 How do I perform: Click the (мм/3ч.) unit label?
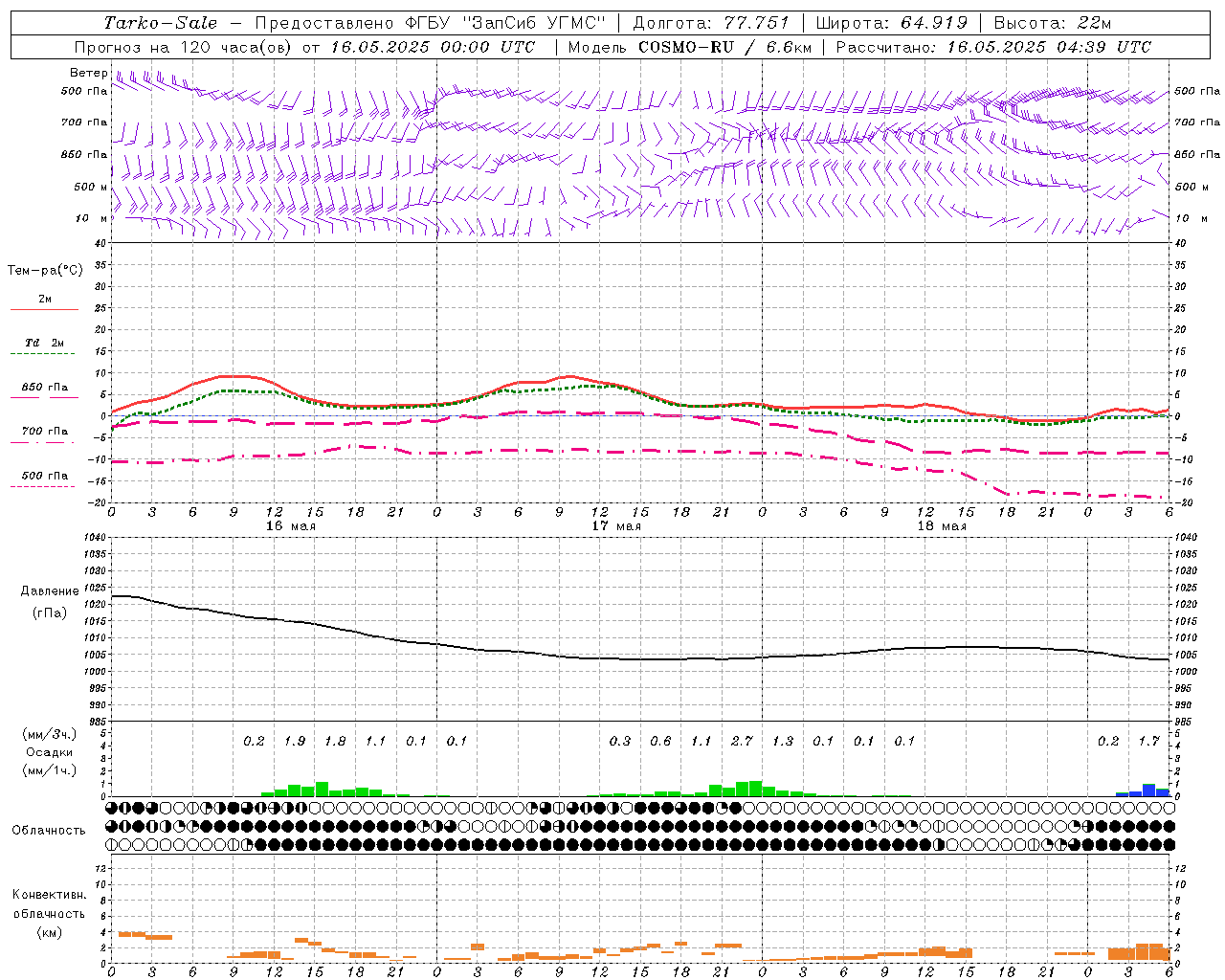coord(49,734)
